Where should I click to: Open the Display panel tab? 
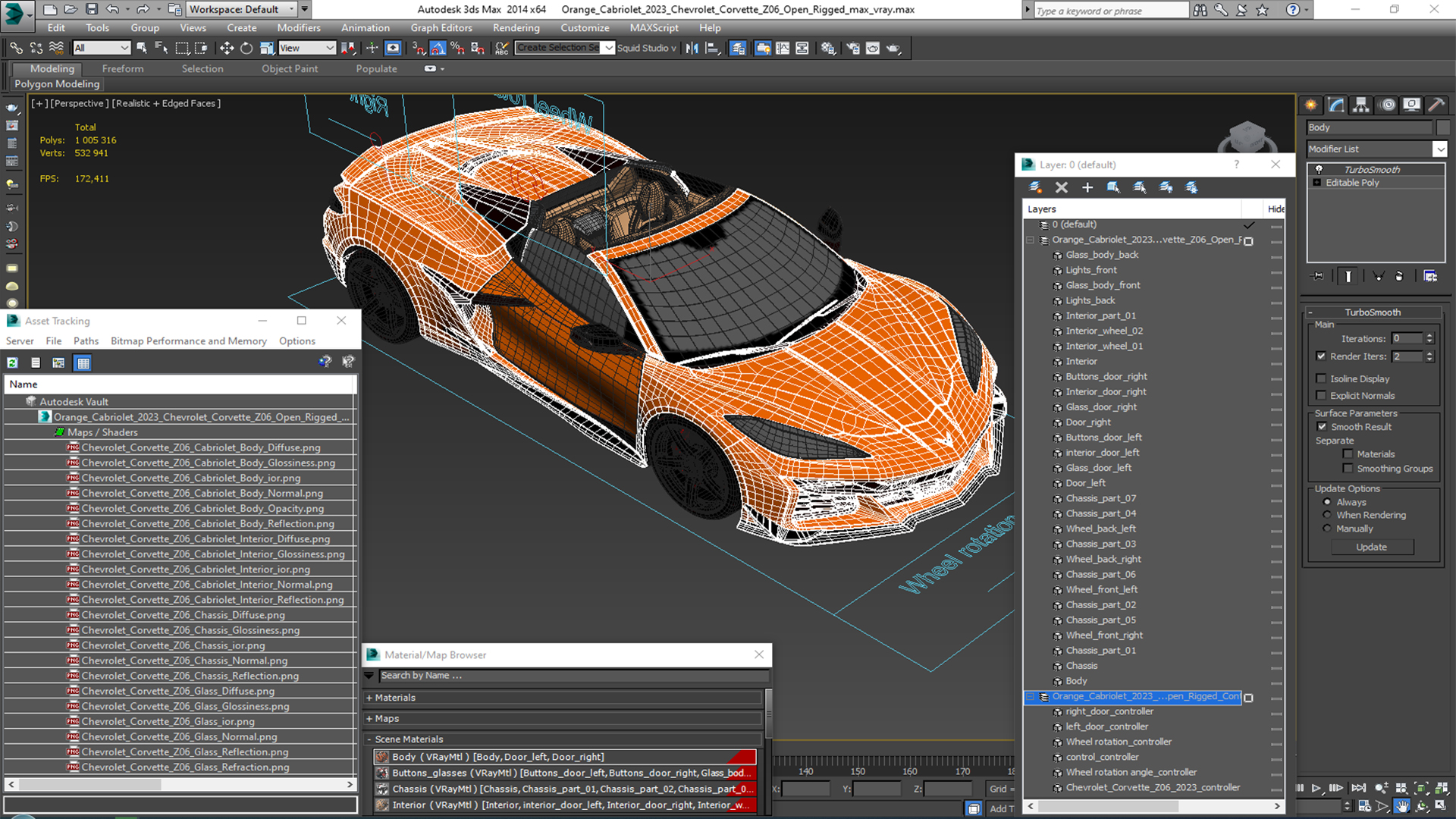pos(1411,105)
